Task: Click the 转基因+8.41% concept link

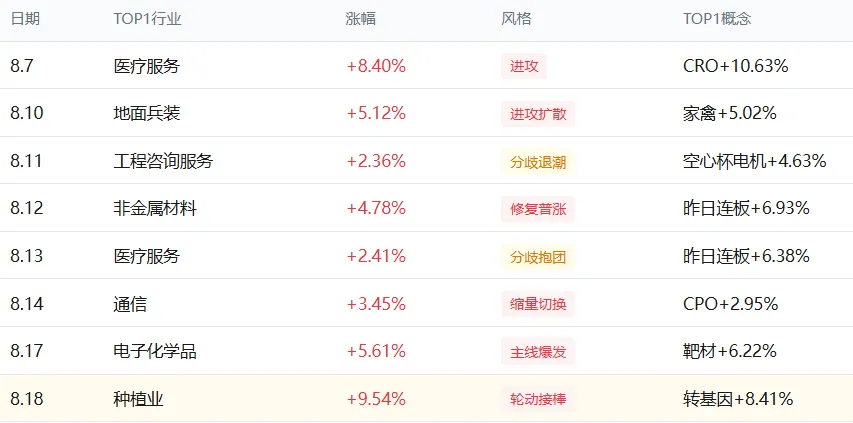Action: tap(738, 400)
